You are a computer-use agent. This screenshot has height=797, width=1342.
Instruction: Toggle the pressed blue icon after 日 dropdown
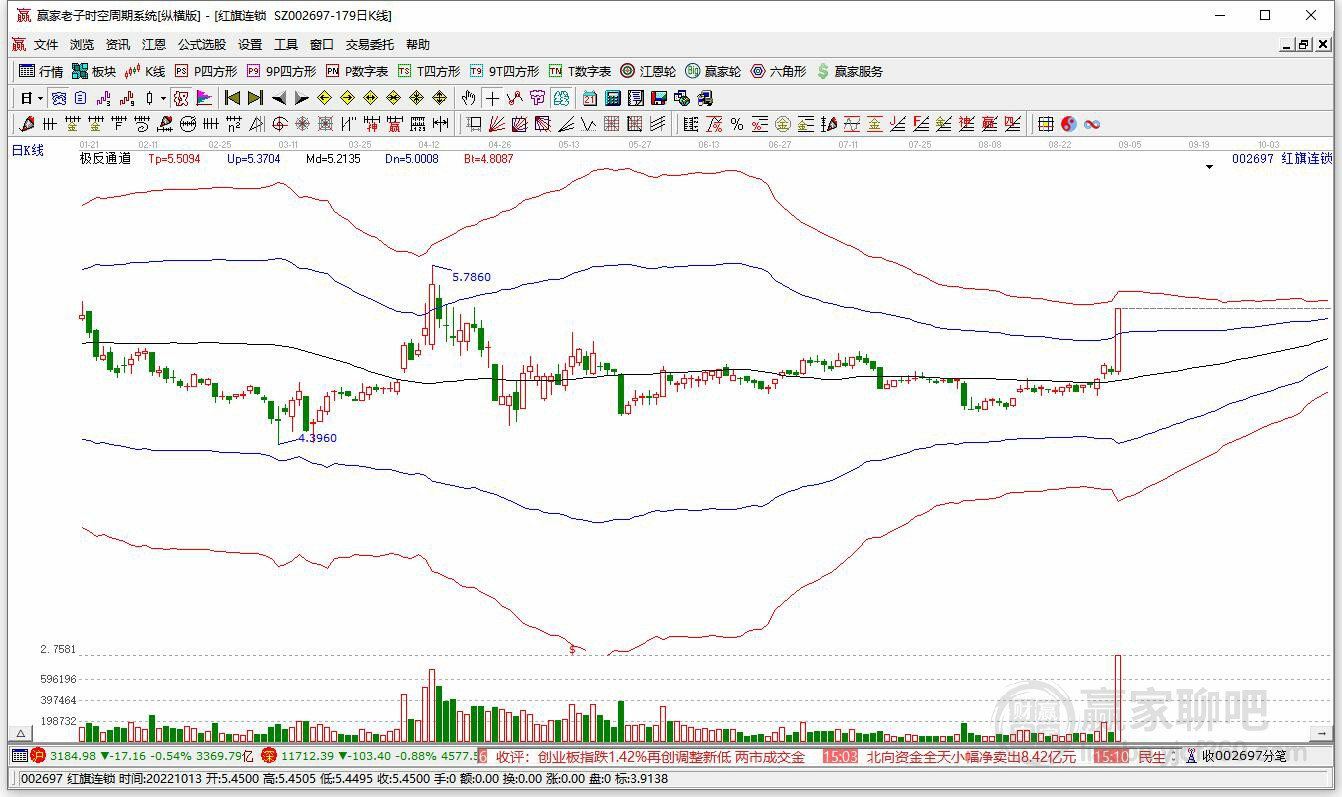(59, 98)
